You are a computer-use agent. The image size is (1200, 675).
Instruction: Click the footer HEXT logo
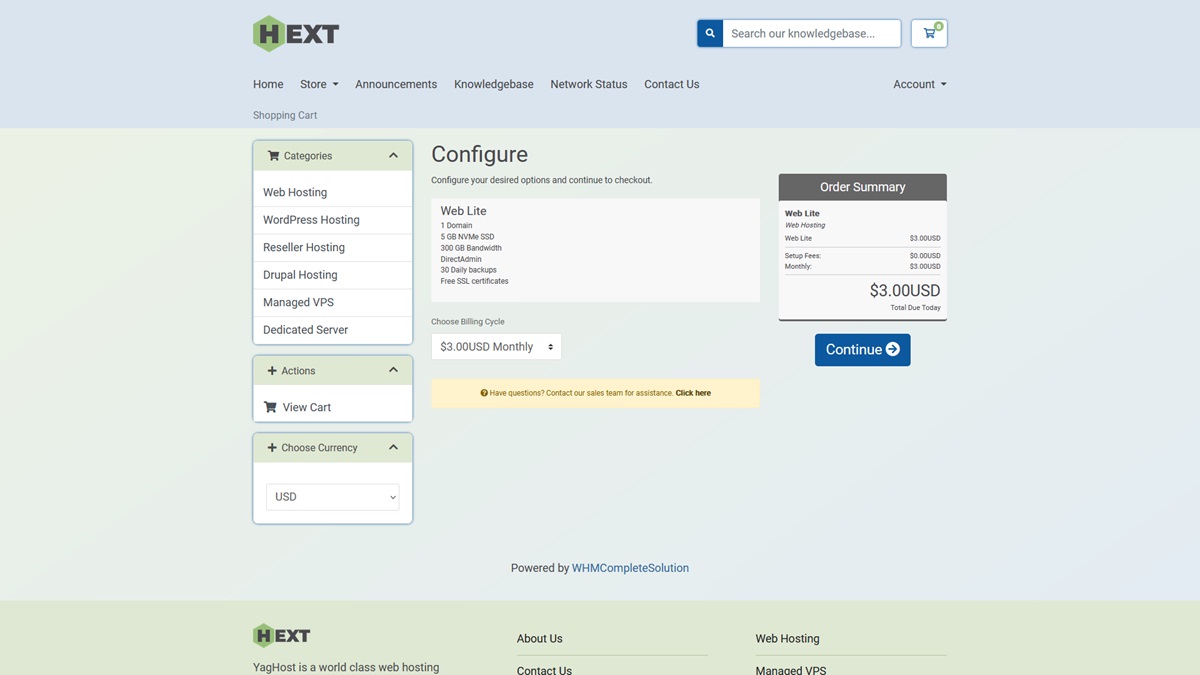click(x=282, y=635)
